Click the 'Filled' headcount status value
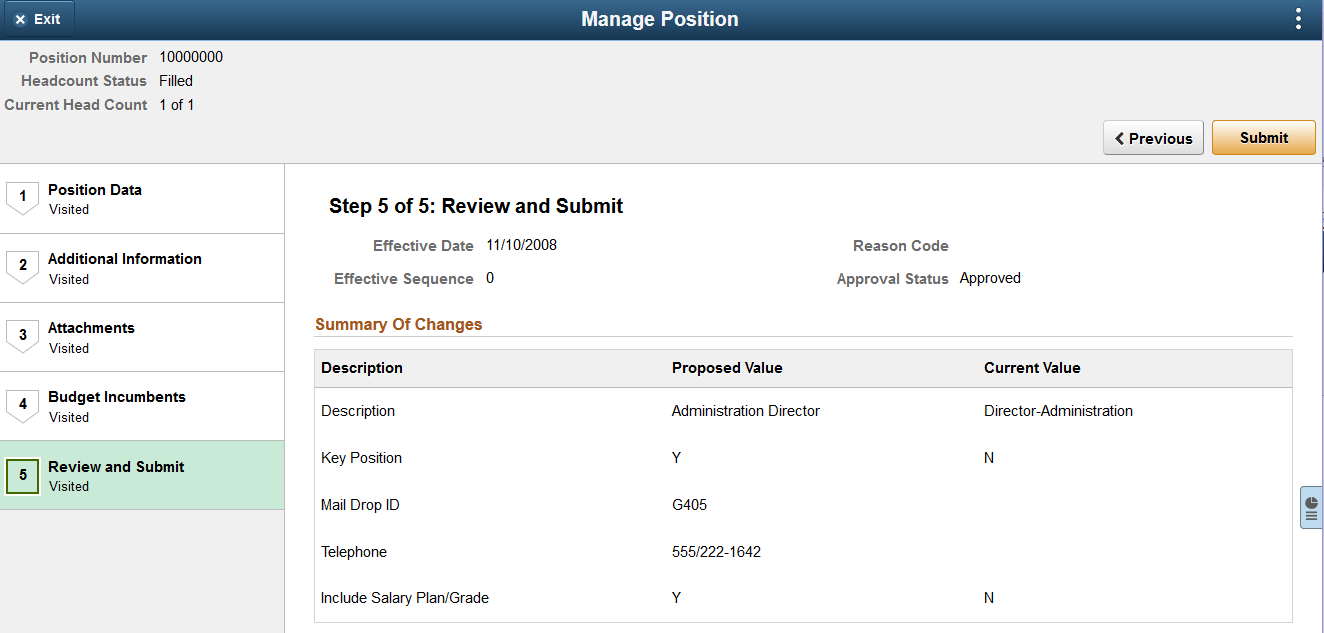Screen dimensions: 1324x633 [x=176, y=81]
